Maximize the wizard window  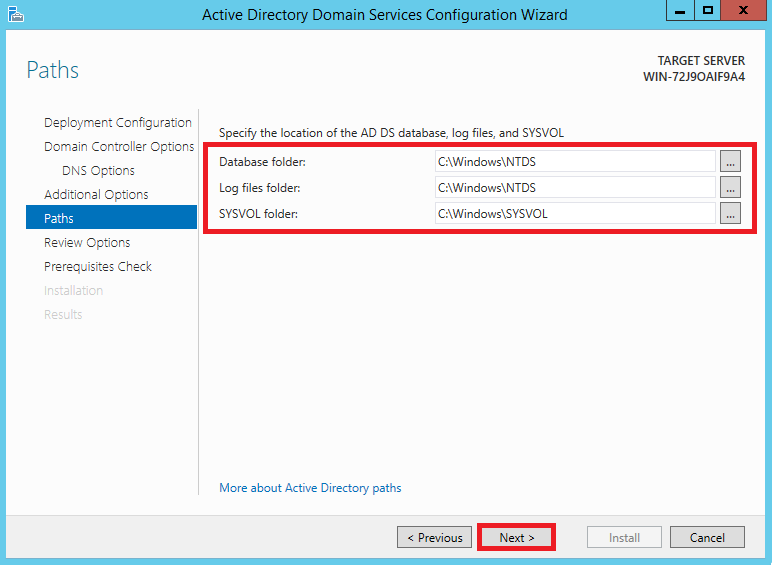tap(708, 10)
